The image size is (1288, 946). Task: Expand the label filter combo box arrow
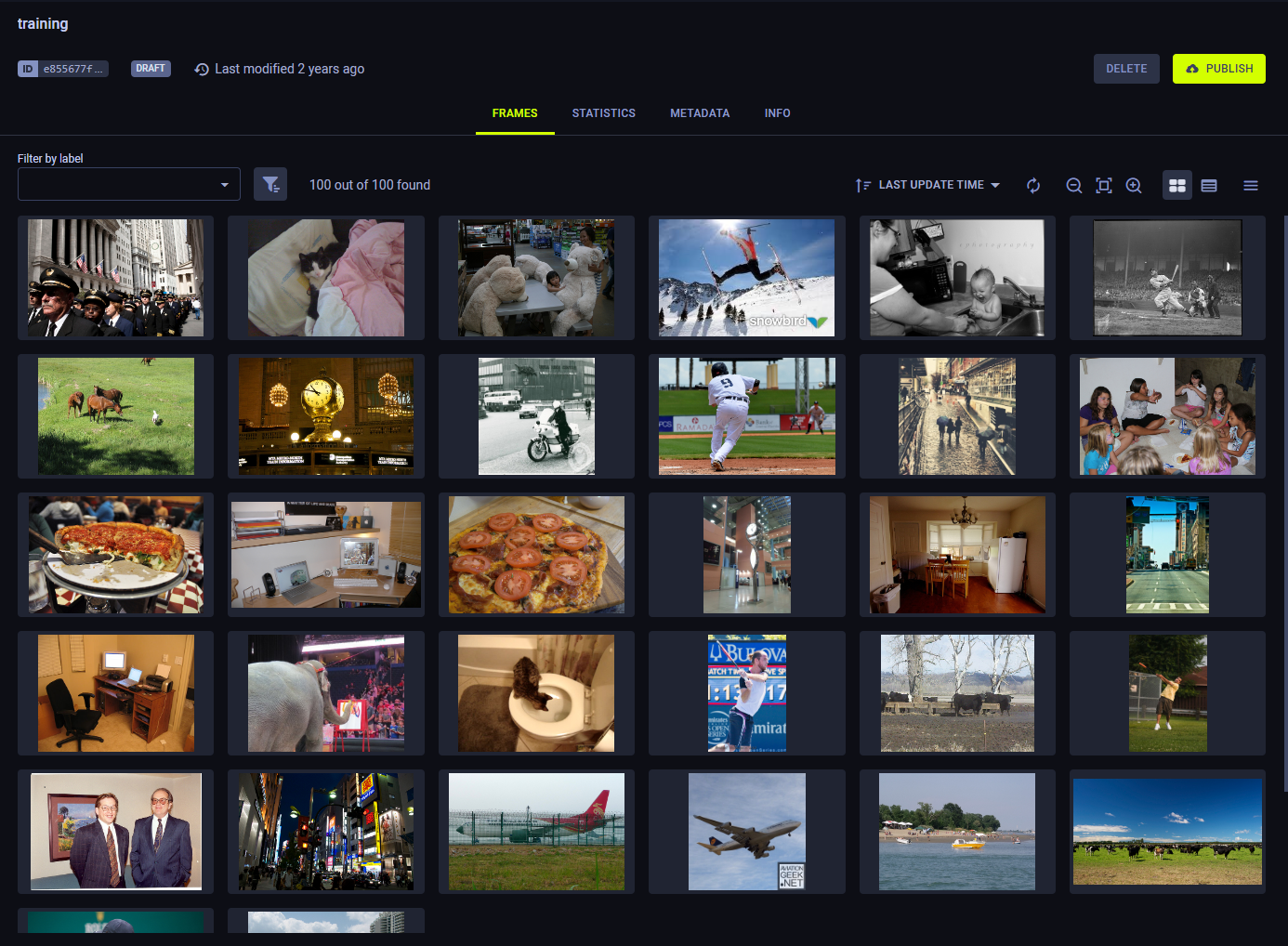(224, 184)
